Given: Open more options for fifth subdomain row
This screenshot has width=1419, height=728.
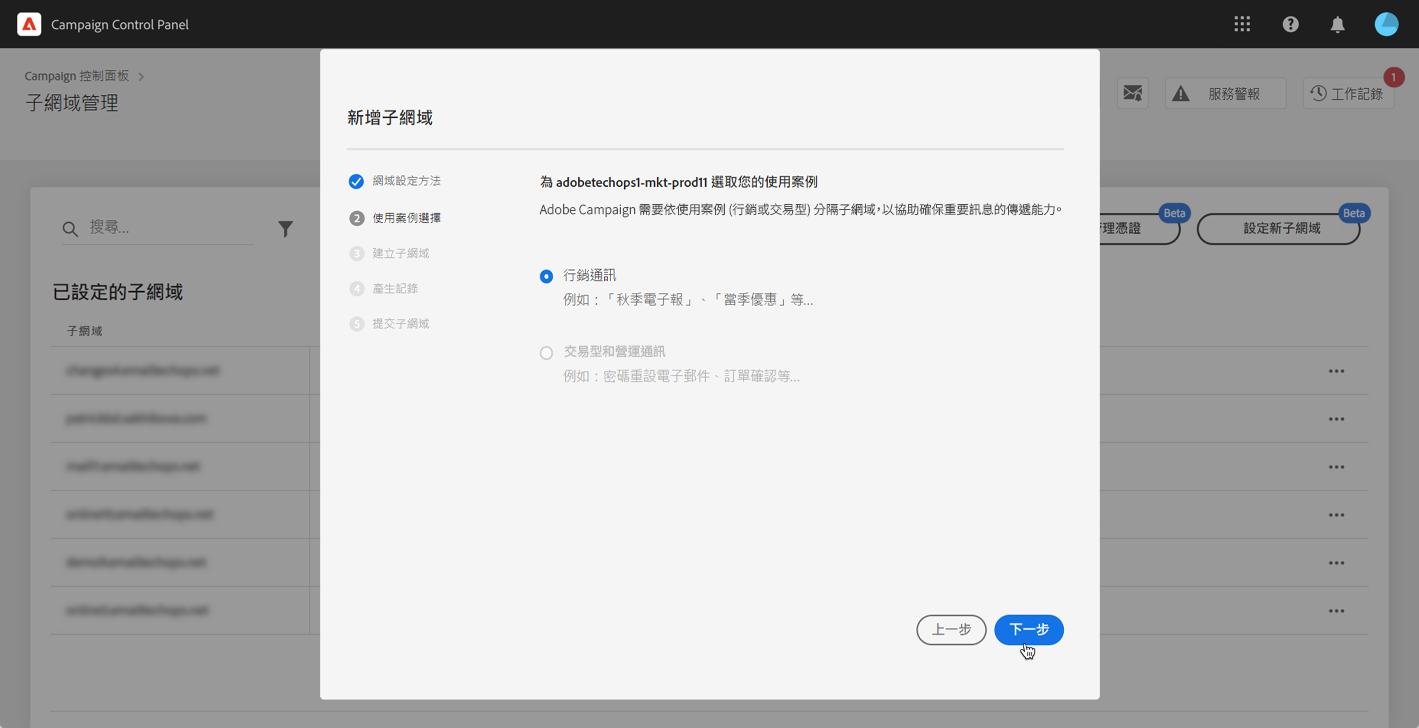Looking at the screenshot, I should [x=1336, y=563].
